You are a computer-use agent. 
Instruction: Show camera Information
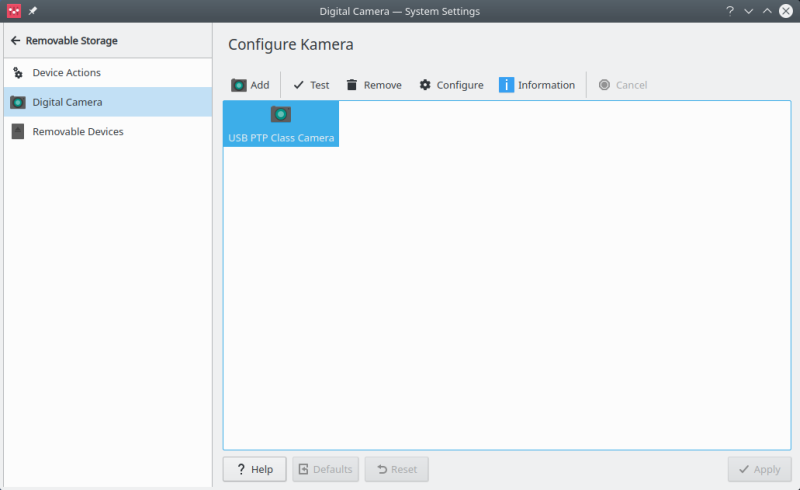pyautogui.click(x=537, y=85)
